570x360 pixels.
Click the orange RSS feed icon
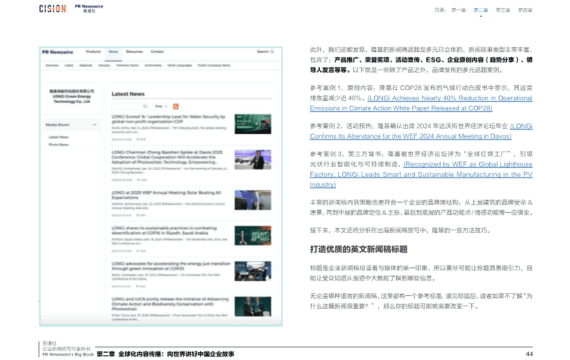[176, 107]
